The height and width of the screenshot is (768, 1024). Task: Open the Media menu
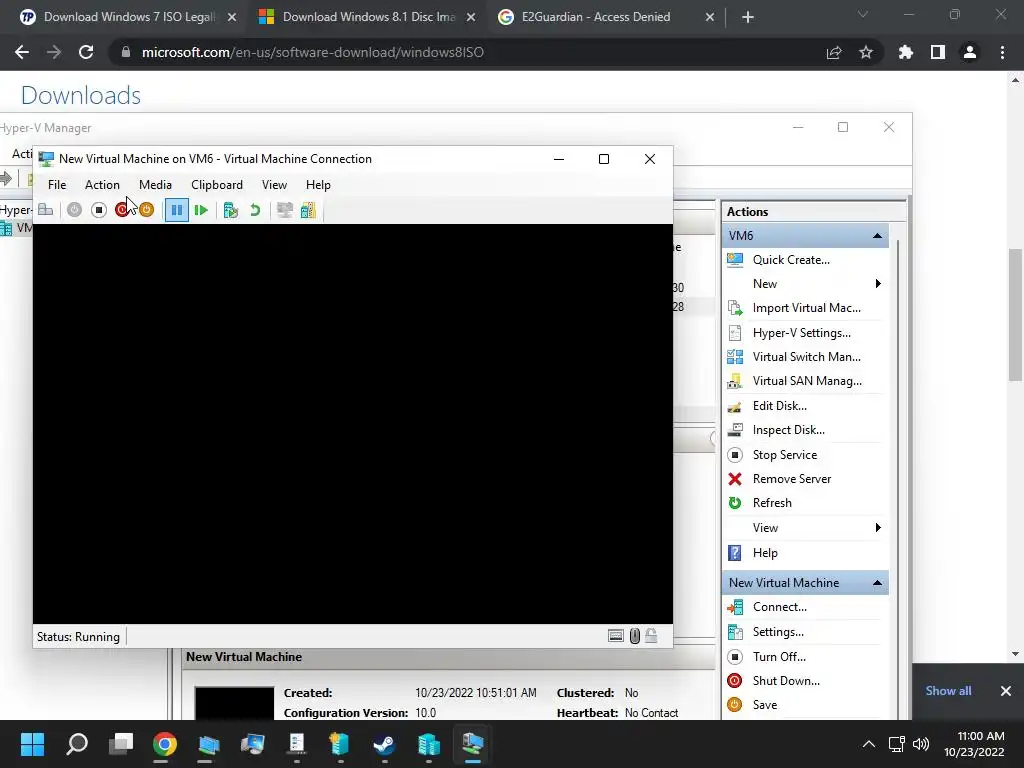click(x=155, y=185)
